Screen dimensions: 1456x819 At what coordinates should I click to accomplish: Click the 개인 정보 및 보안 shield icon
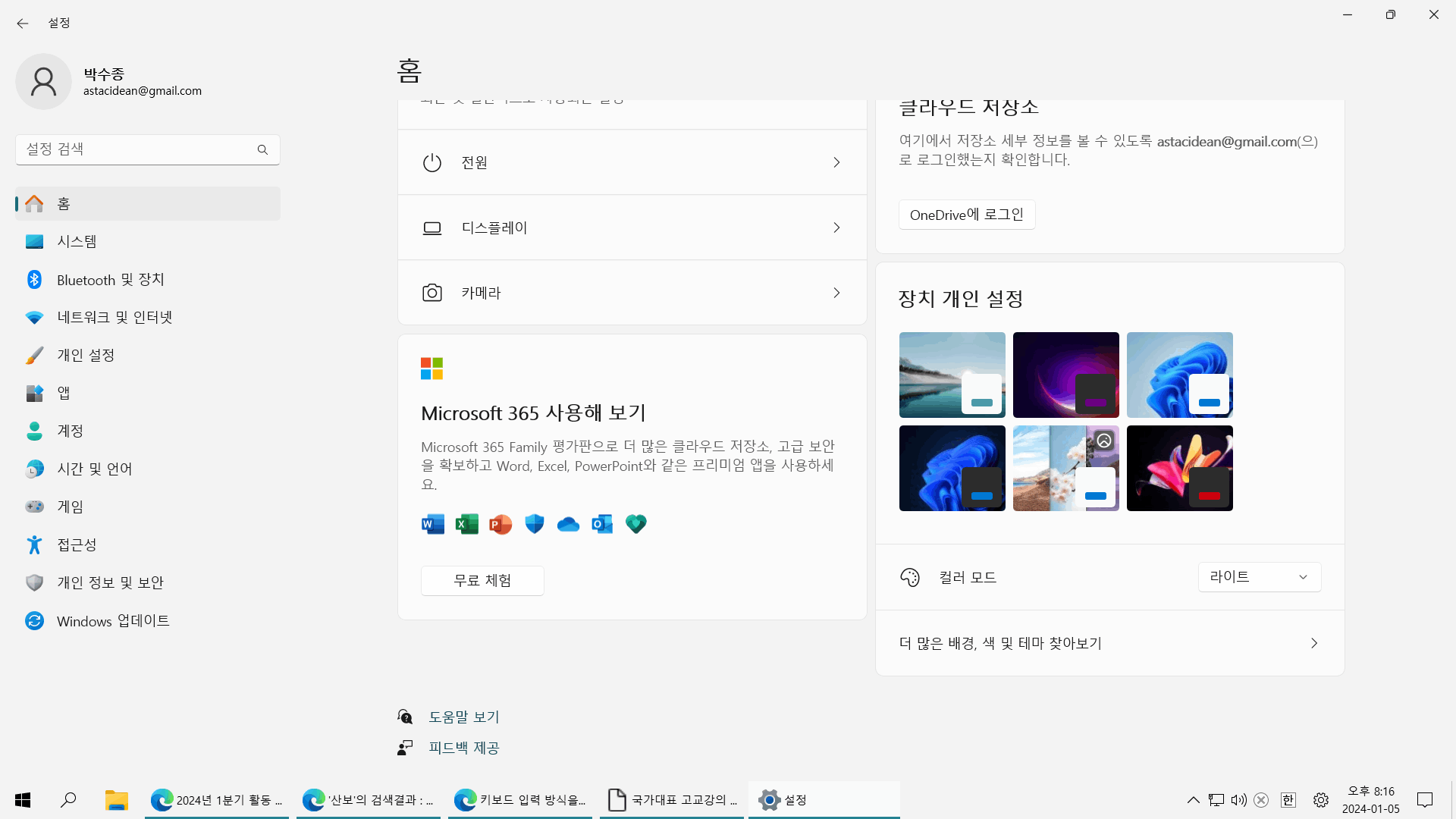point(34,582)
